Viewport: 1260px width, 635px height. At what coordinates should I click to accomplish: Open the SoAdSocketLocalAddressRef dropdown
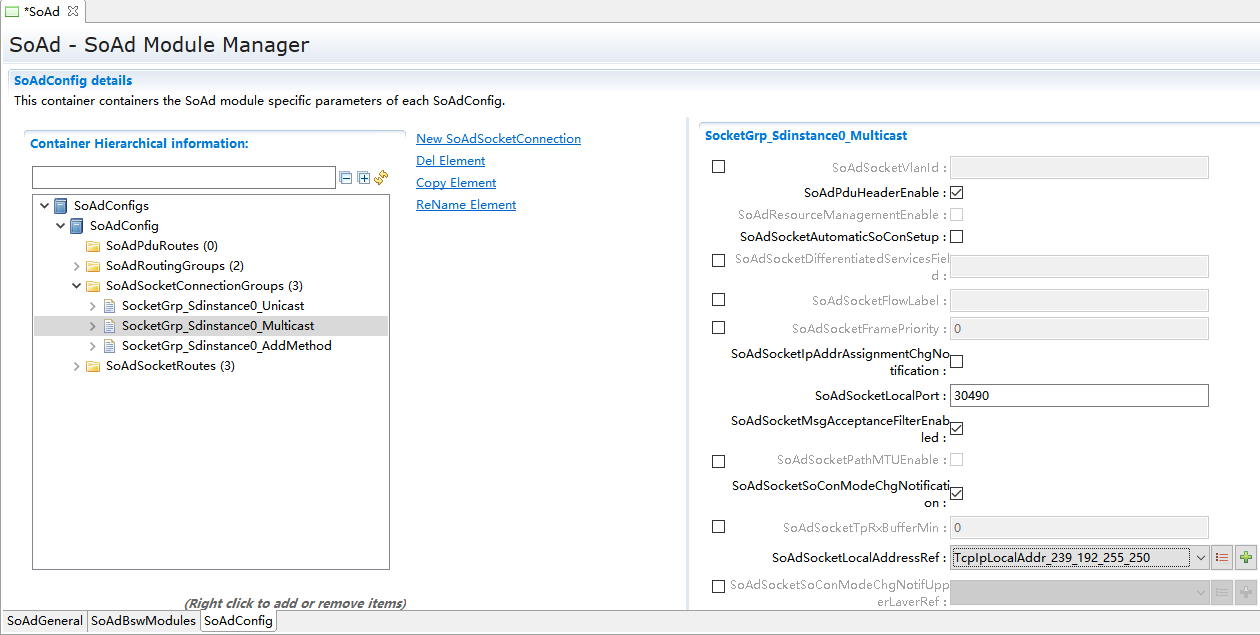pos(1201,558)
